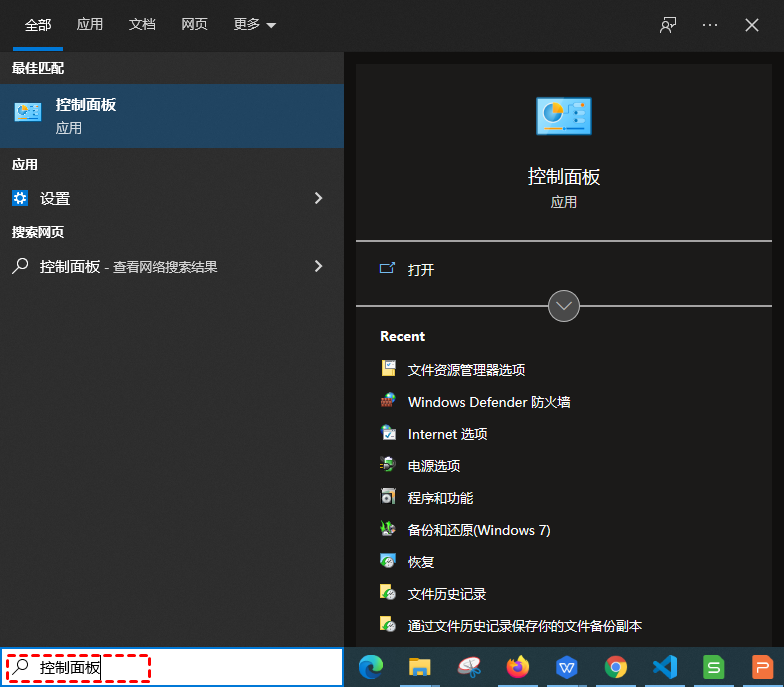Click the search box magnifier icon

coord(20,666)
